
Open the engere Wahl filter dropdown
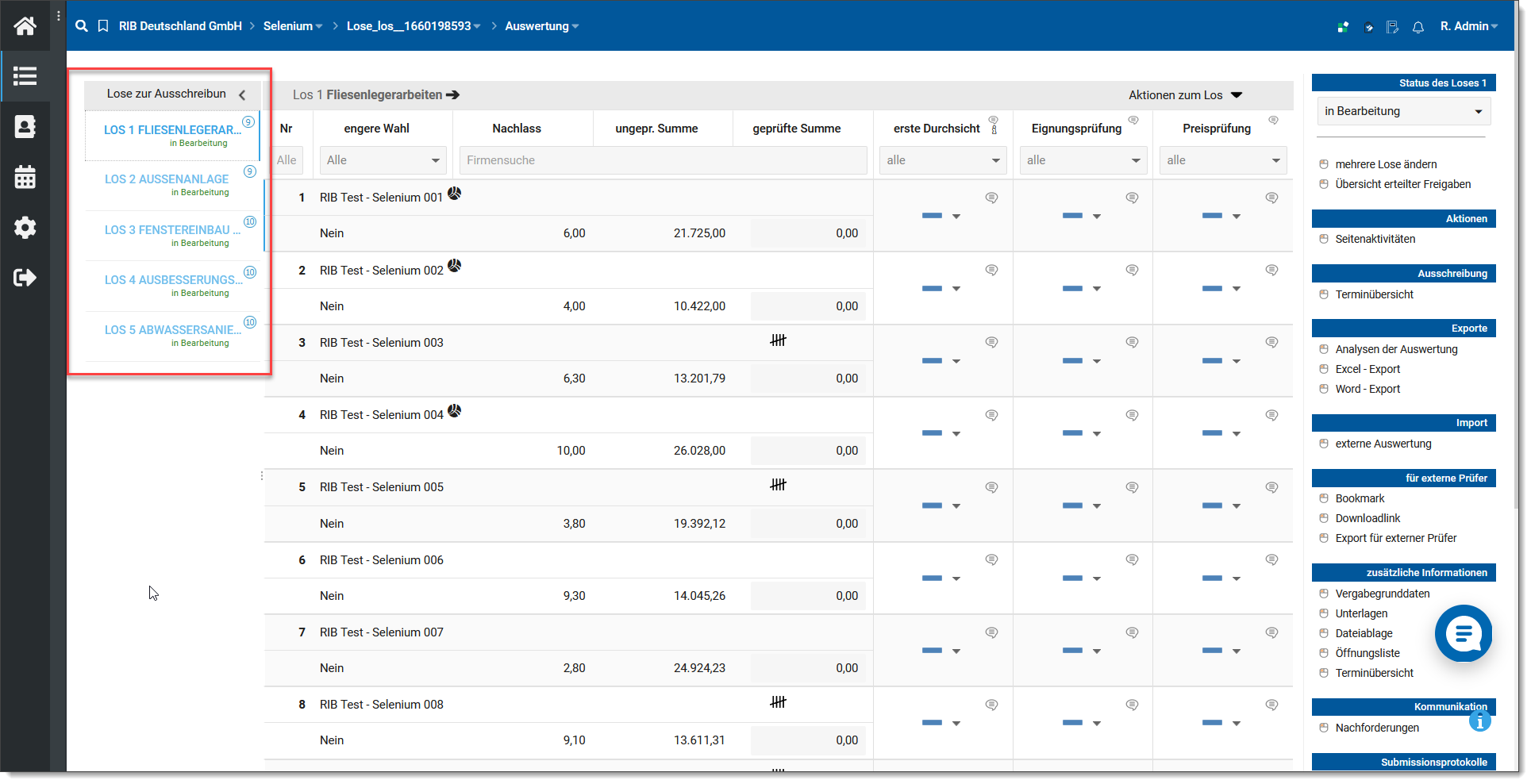pos(383,160)
